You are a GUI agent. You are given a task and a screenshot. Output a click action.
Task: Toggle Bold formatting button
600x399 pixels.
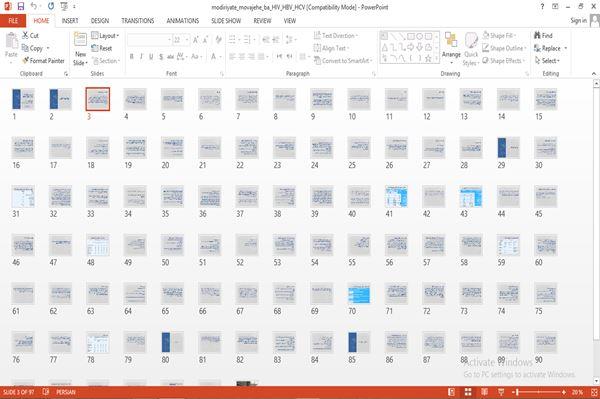tap(132, 57)
